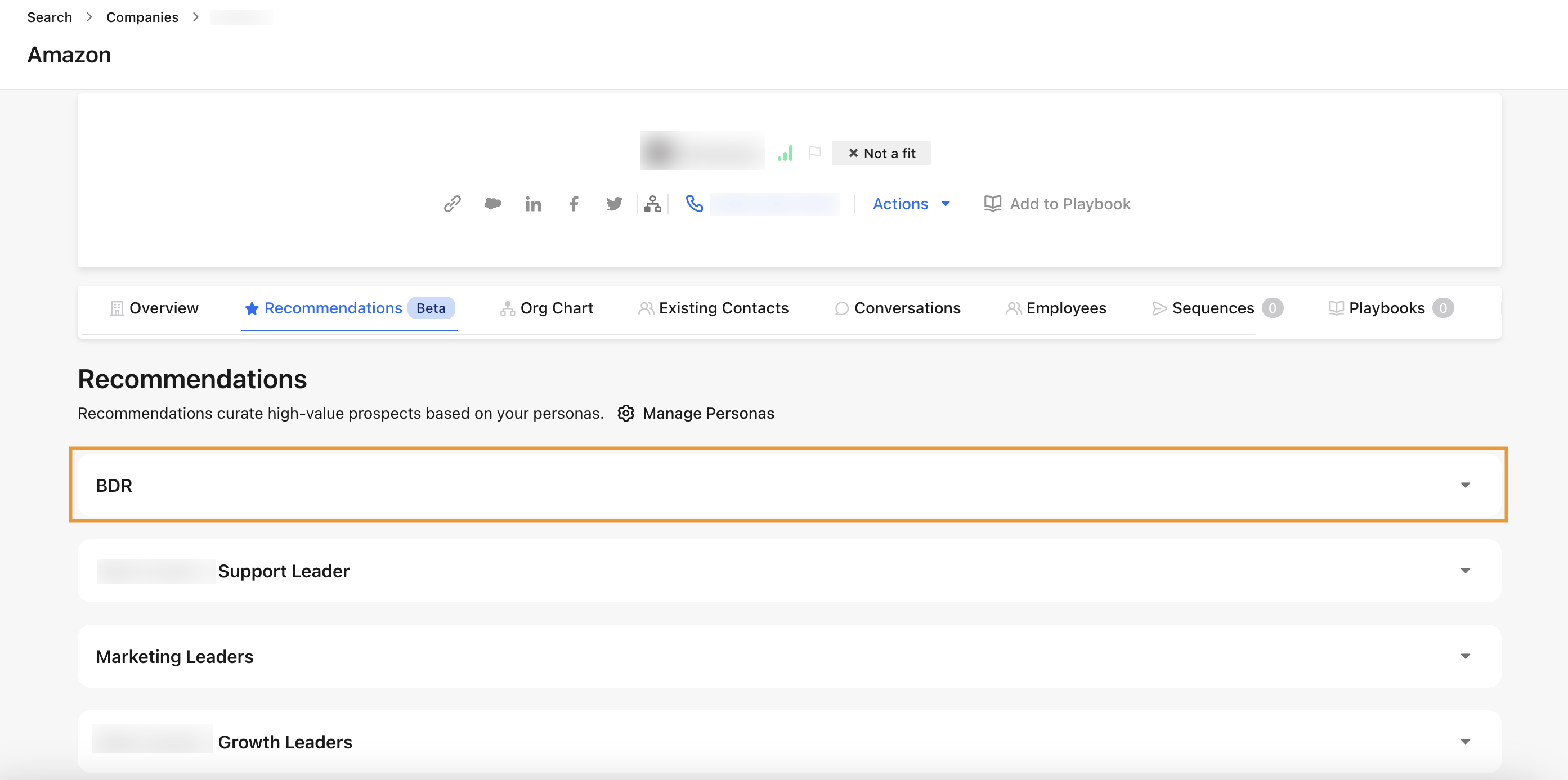1568x780 pixels.
Task: Click Add to Playbook
Action: point(1058,204)
